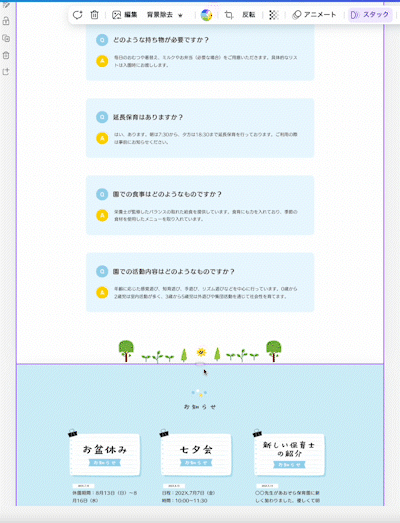Screen dimensions: 400x523
Task: Select the answer text beginning 毎日のおむつや着替え
Action: click(x=206, y=61)
